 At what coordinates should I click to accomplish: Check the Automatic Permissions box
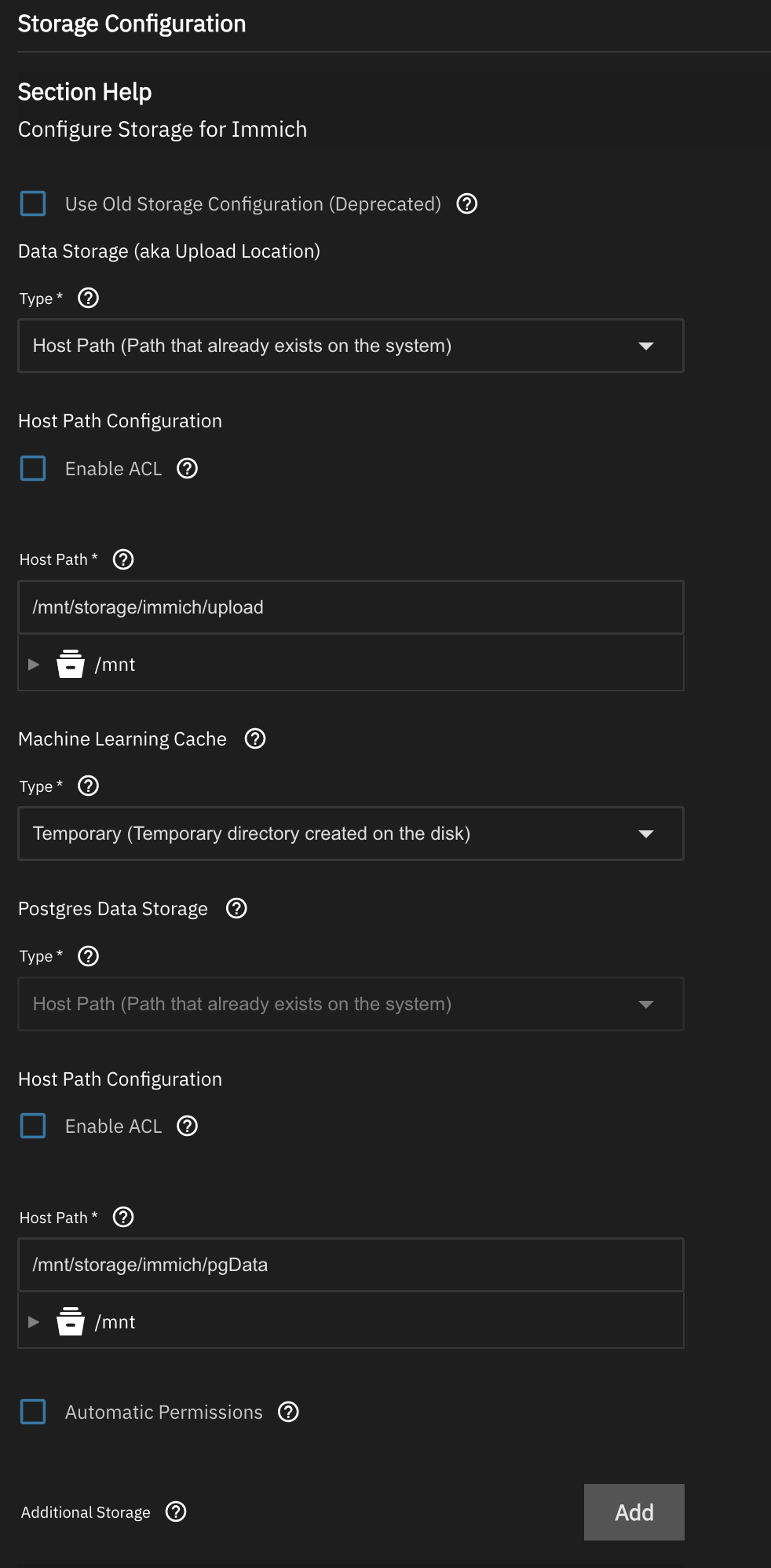pyautogui.click(x=33, y=1412)
